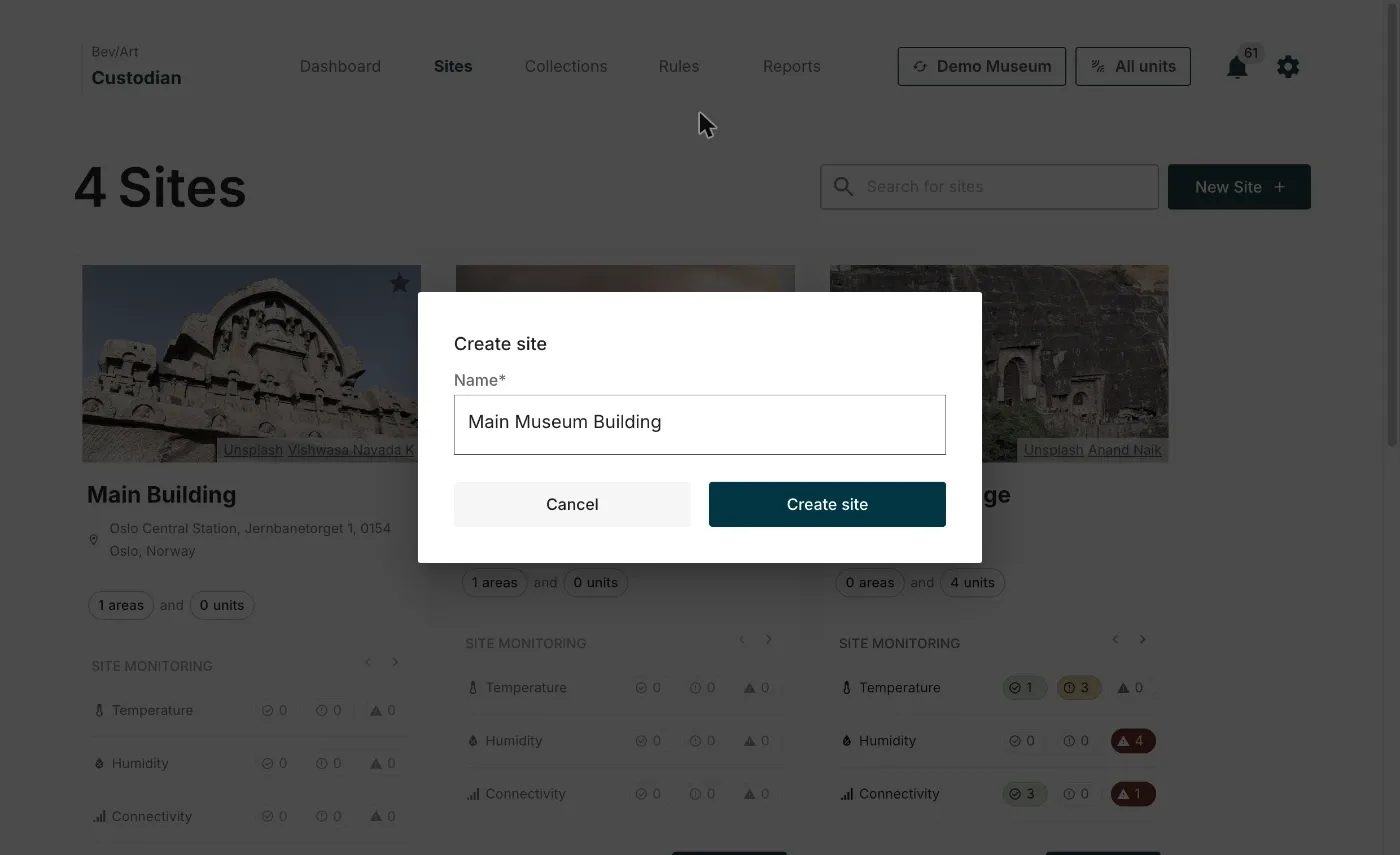Click the page's vertical scrollbar
1400x855 pixels.
(x=1394, y=225)
